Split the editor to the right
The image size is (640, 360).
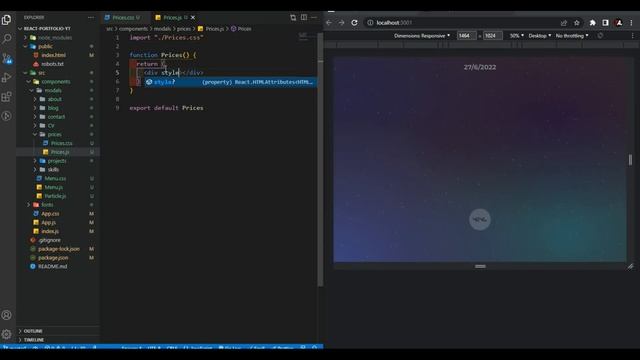(304, 17)
